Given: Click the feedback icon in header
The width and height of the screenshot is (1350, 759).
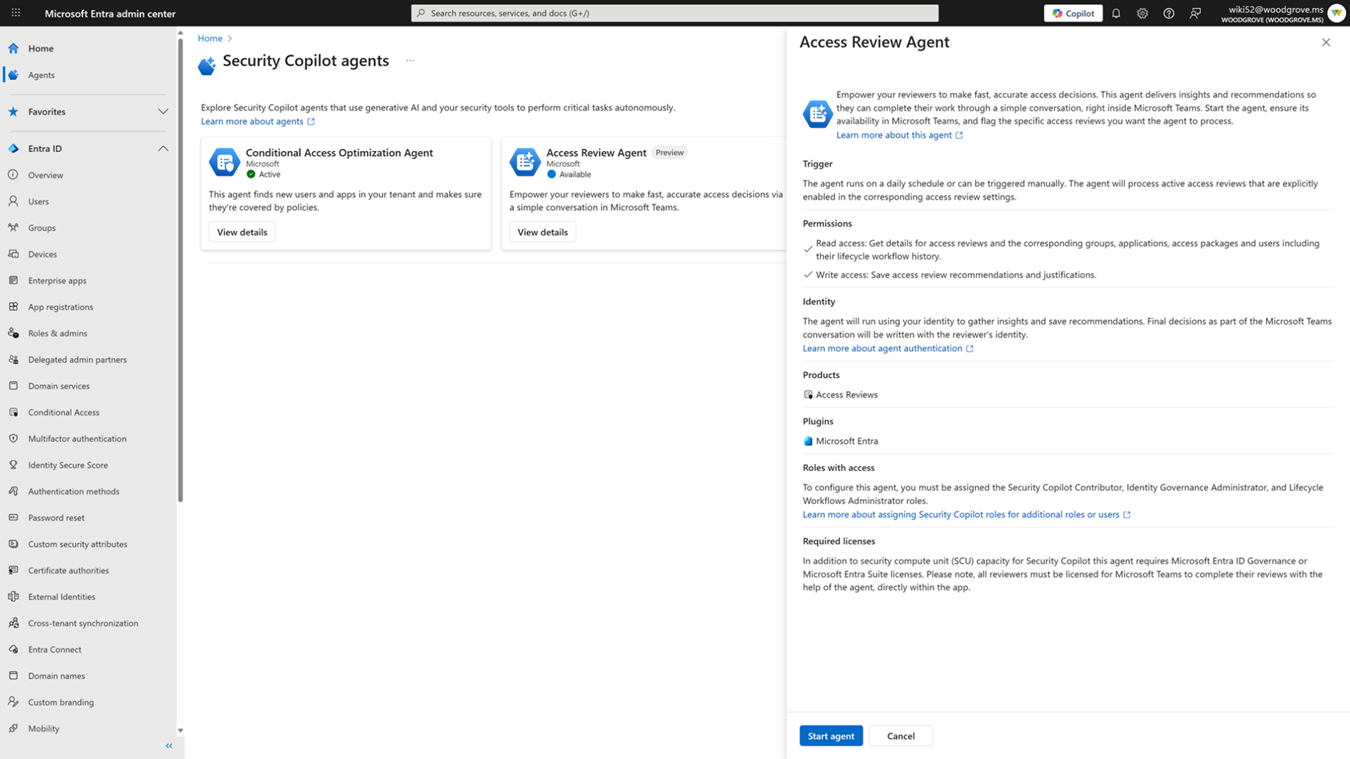Looking at the screenshot, I should [x=1195, y=13].
